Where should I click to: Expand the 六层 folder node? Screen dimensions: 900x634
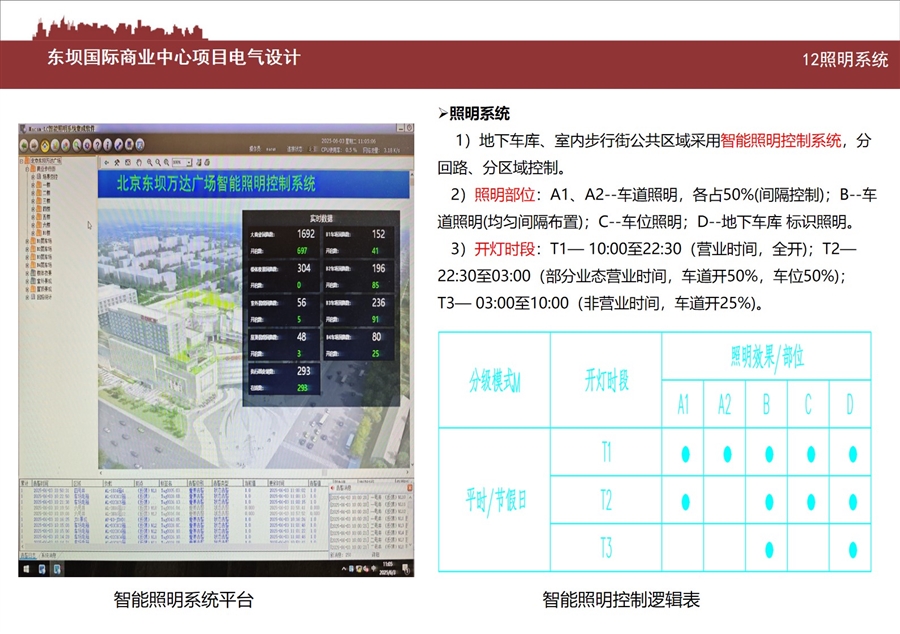click(x=33, y=225)
